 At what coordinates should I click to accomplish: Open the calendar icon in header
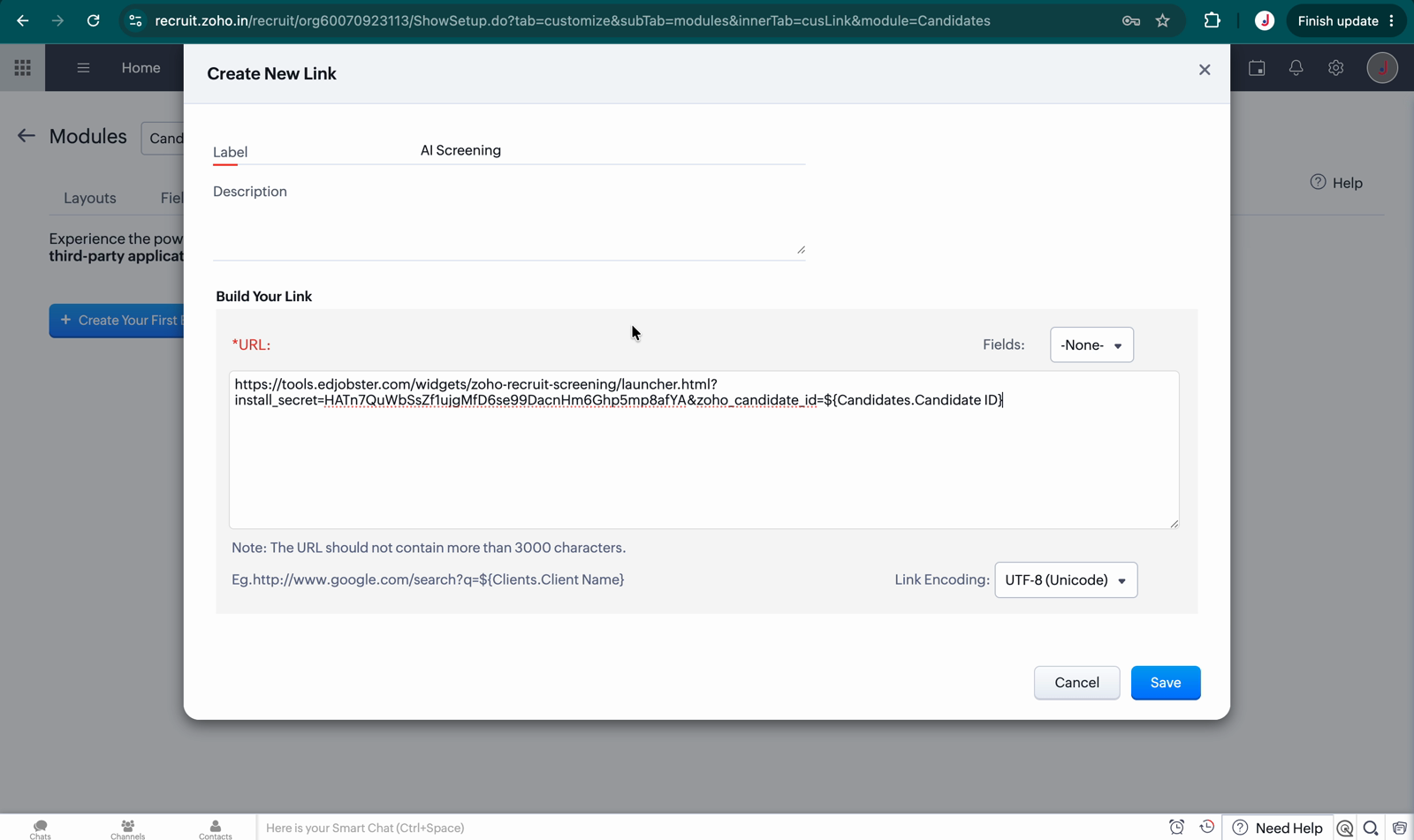click(x=1257, y=68)
